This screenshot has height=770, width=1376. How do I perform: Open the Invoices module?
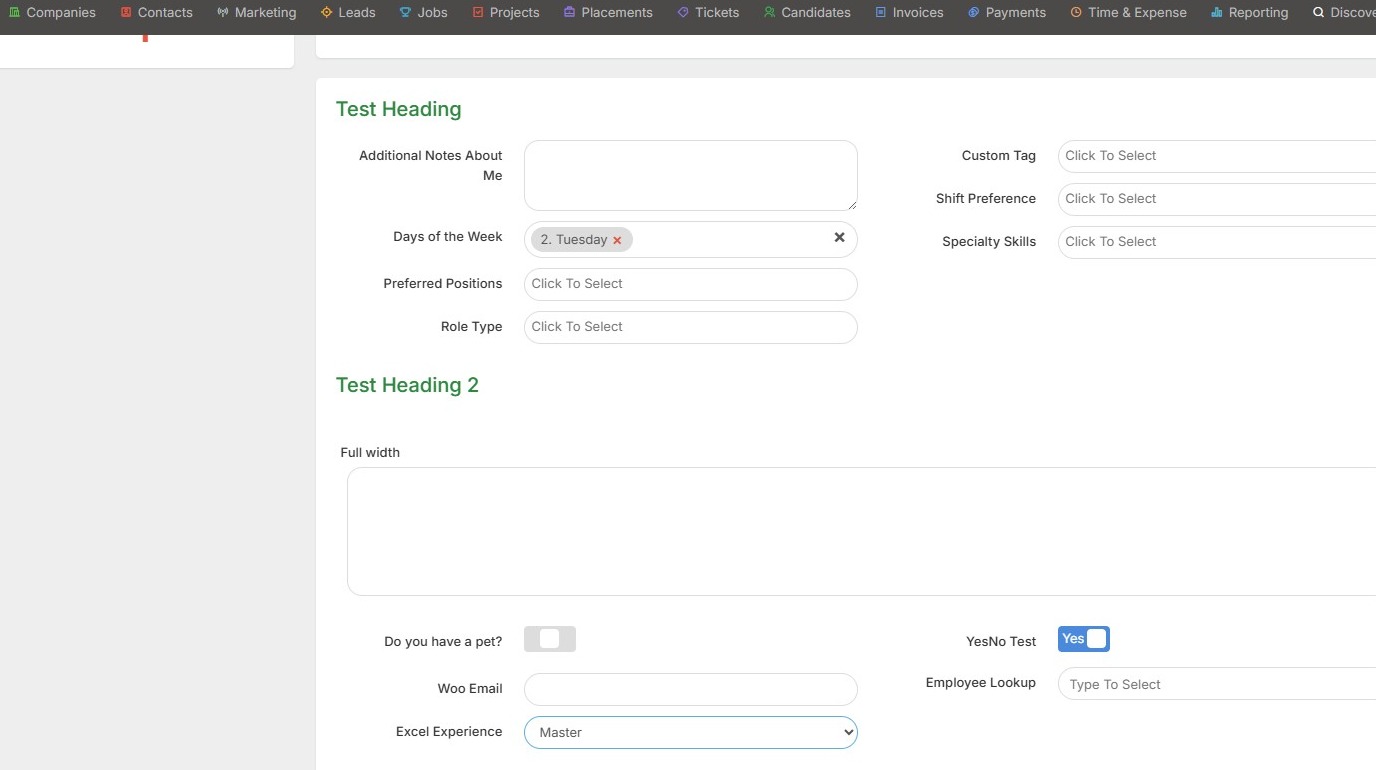click(909, 13)
